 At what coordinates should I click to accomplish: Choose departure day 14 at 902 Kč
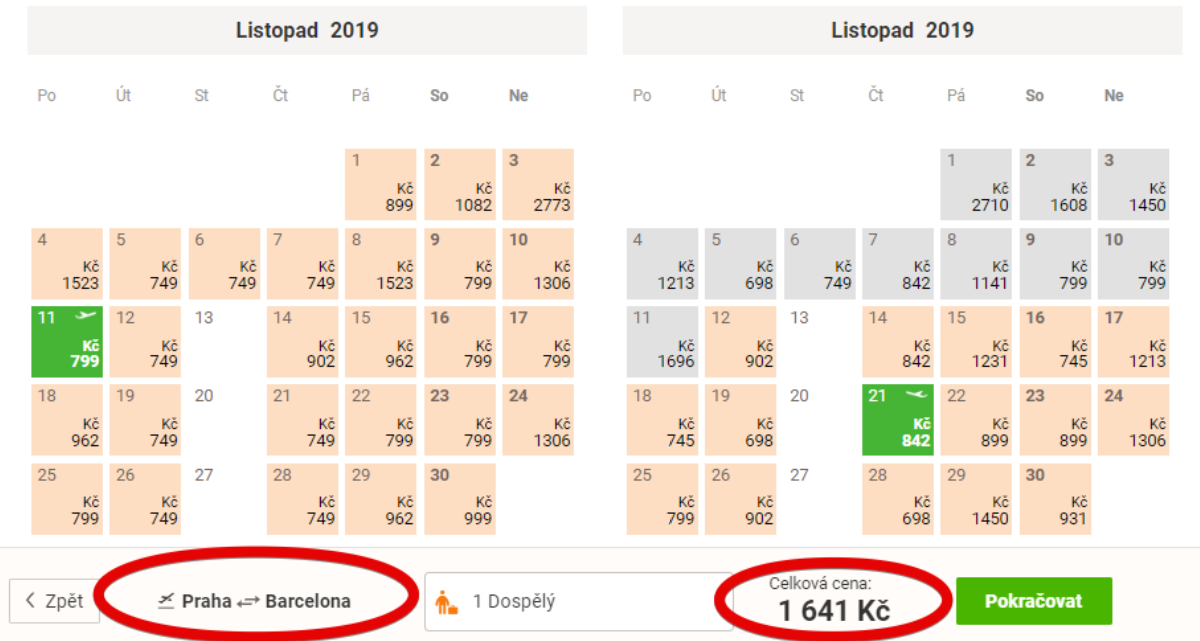pyautogui.click(x=302, y=342)
